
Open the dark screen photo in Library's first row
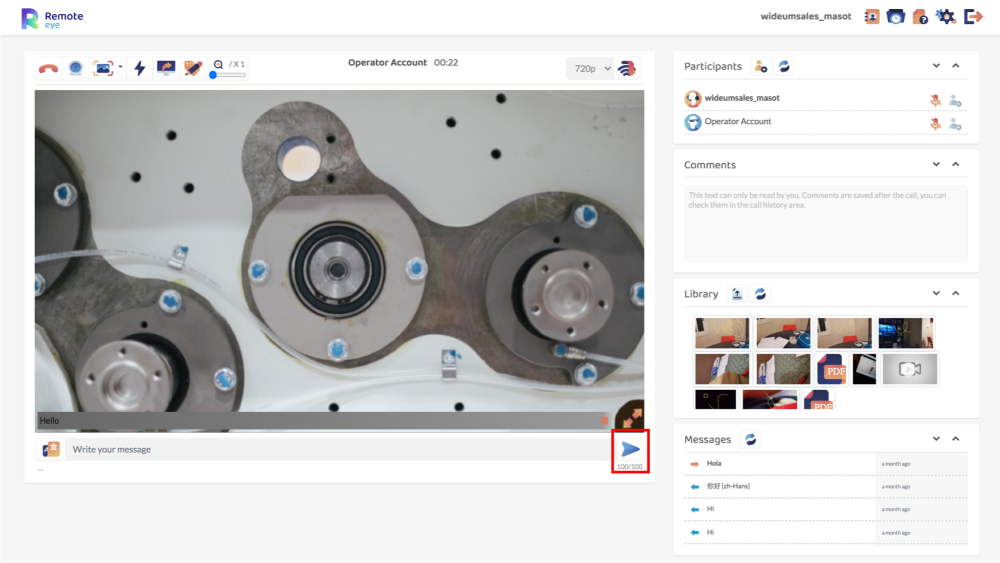(906, 333)
